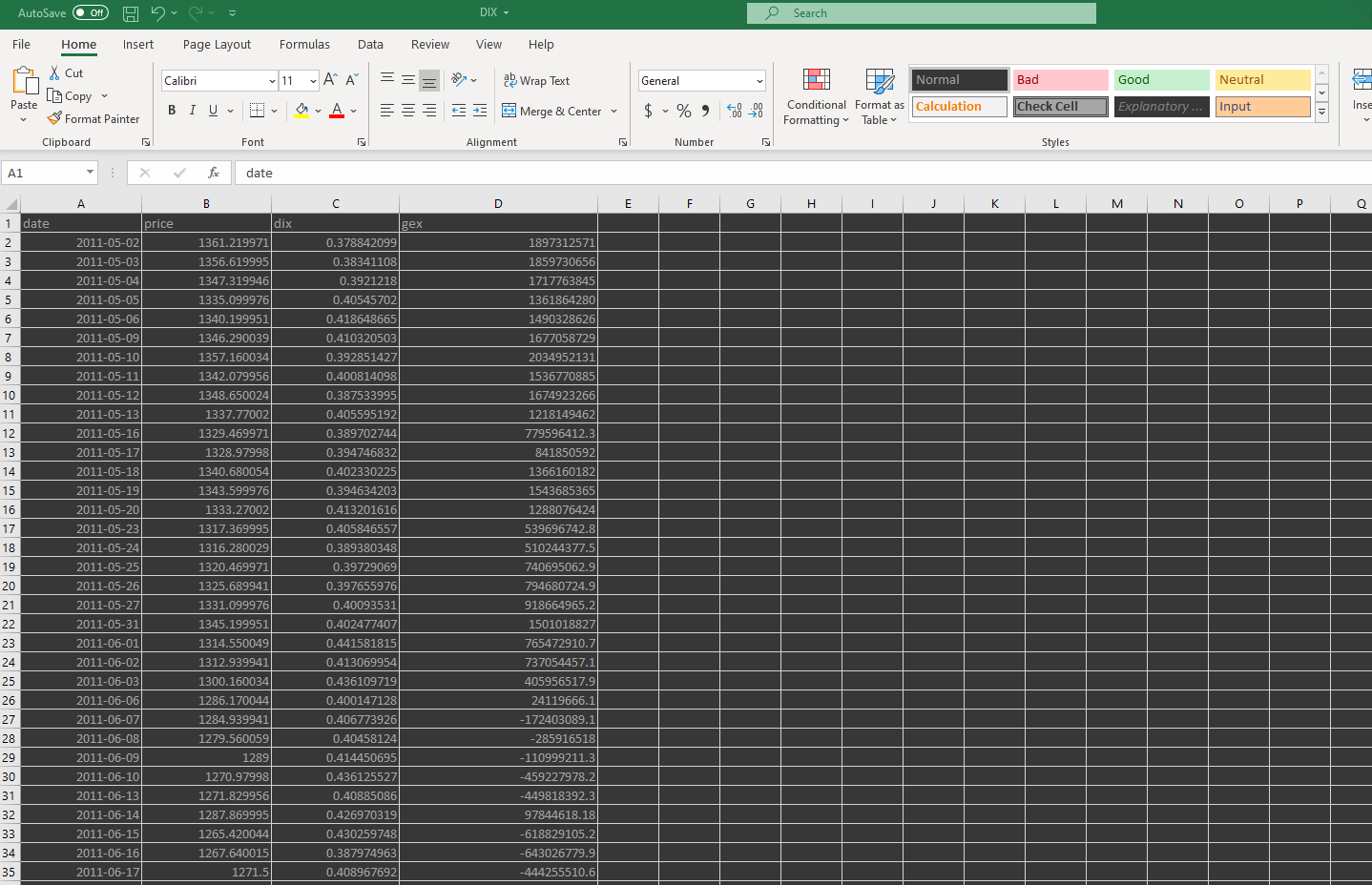Open the File menu
Viewport: 1372px width, 885px height.
tap(21, 45)
